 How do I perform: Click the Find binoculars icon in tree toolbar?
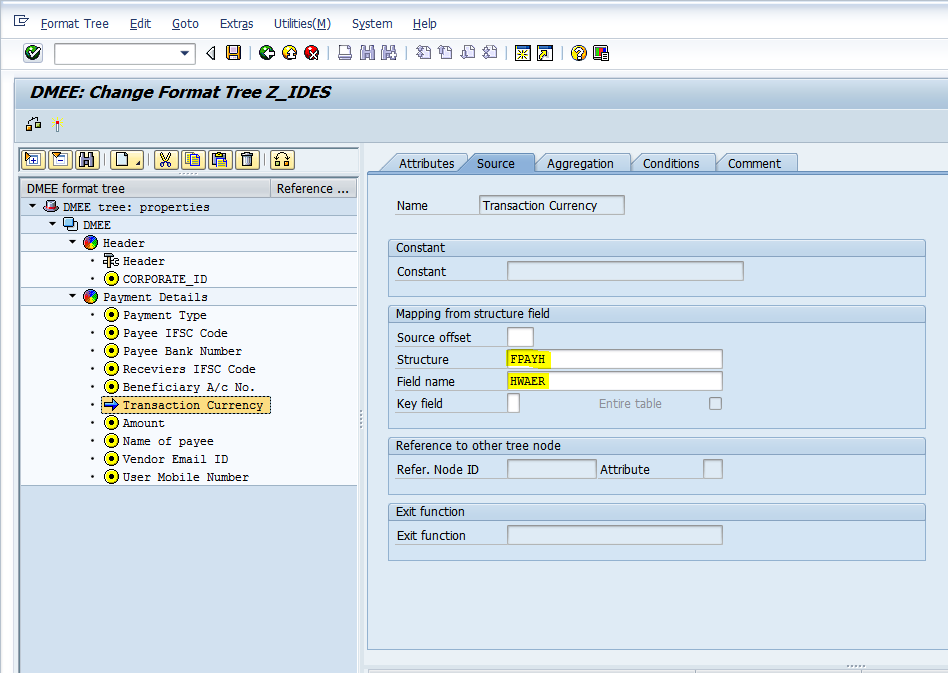87,159
